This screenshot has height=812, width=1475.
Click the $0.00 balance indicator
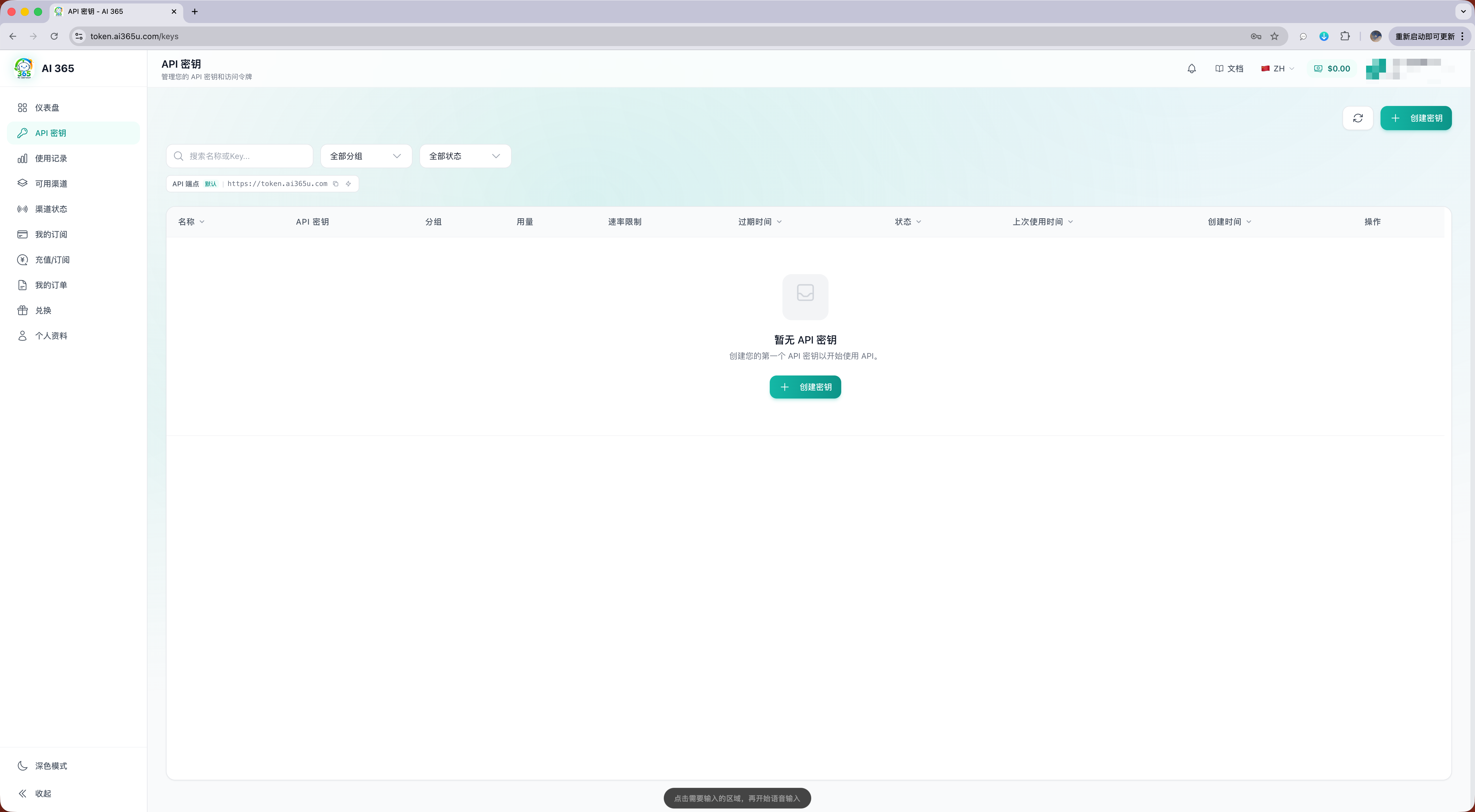[1332, 69]
